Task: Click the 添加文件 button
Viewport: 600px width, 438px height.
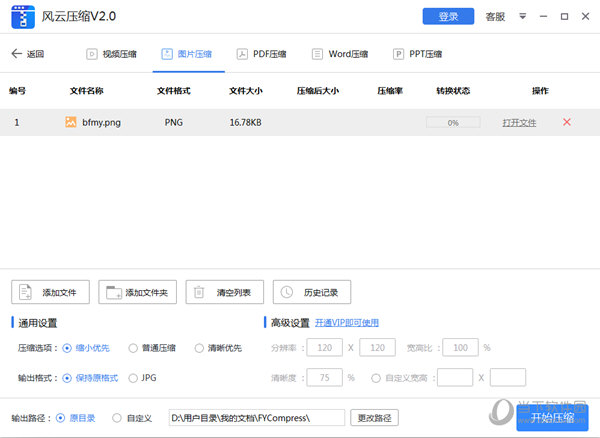Action: point(51,292)
